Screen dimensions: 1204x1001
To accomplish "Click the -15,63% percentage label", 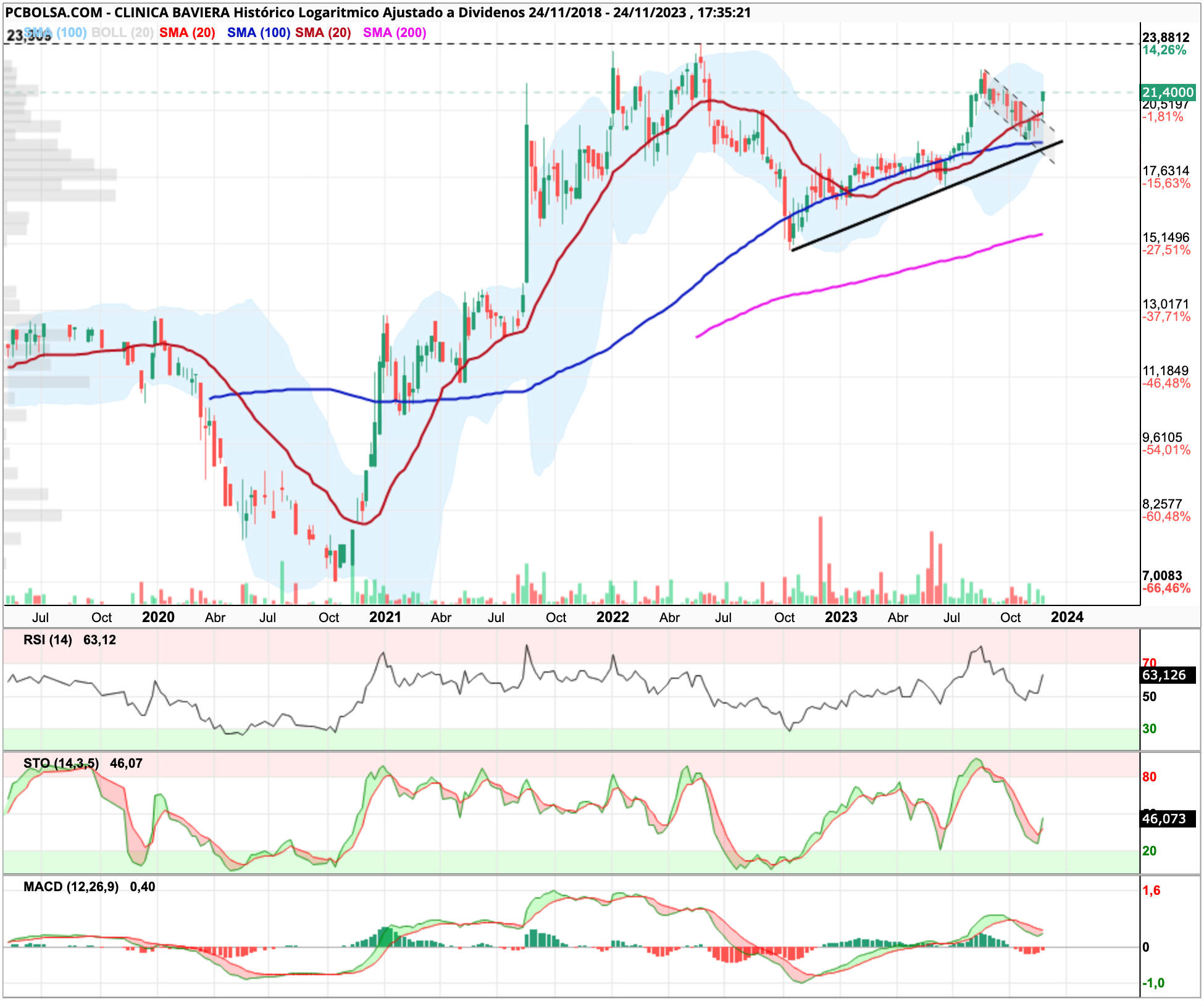I will coord(1166,183).
